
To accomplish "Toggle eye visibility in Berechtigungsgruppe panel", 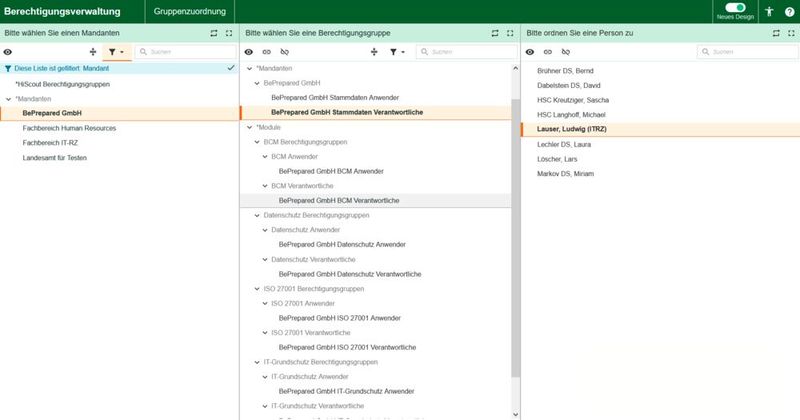I will pyautogui.click(x=248, y=52).
